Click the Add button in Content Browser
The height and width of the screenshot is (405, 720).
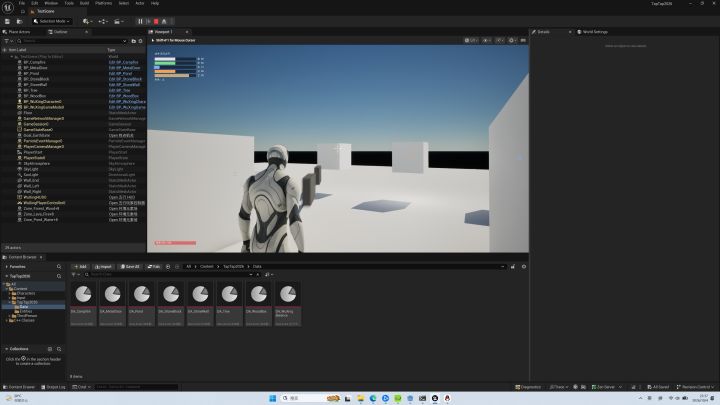click(80, 266)
